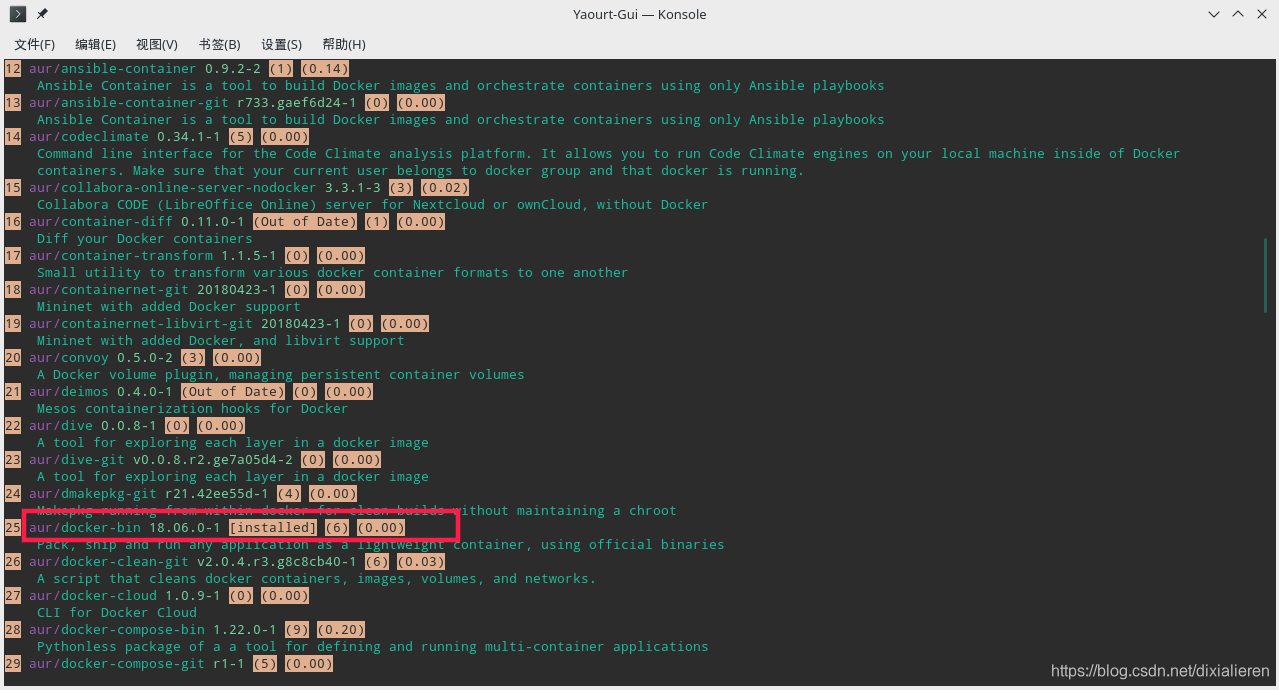The image size is (1279, 690).
Task: Select the aur/deimos package line
Action: 187,392
